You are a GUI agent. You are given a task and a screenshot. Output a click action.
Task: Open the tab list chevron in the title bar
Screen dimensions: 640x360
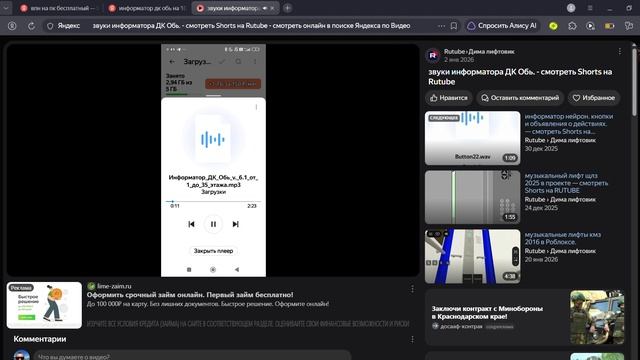(x=6, y=8)
